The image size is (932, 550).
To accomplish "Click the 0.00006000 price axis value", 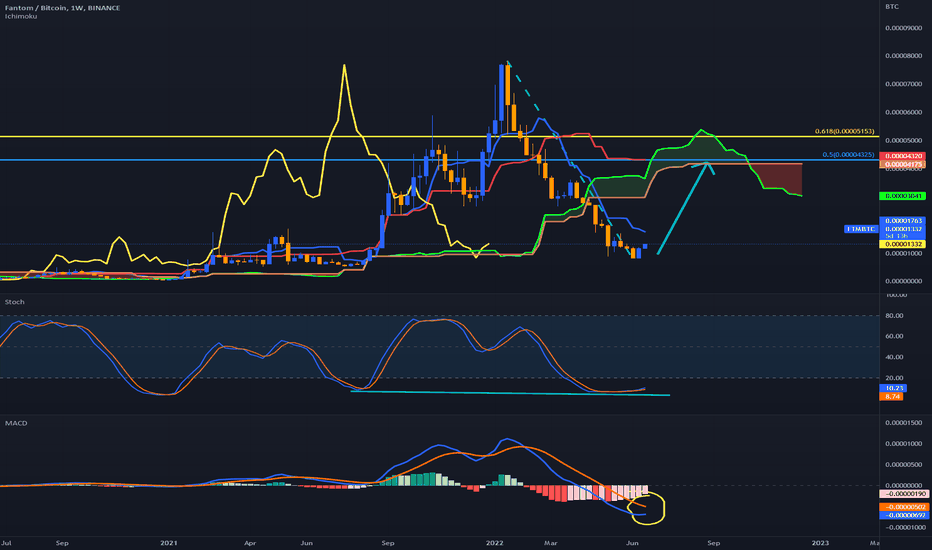I will coord(903,112).
